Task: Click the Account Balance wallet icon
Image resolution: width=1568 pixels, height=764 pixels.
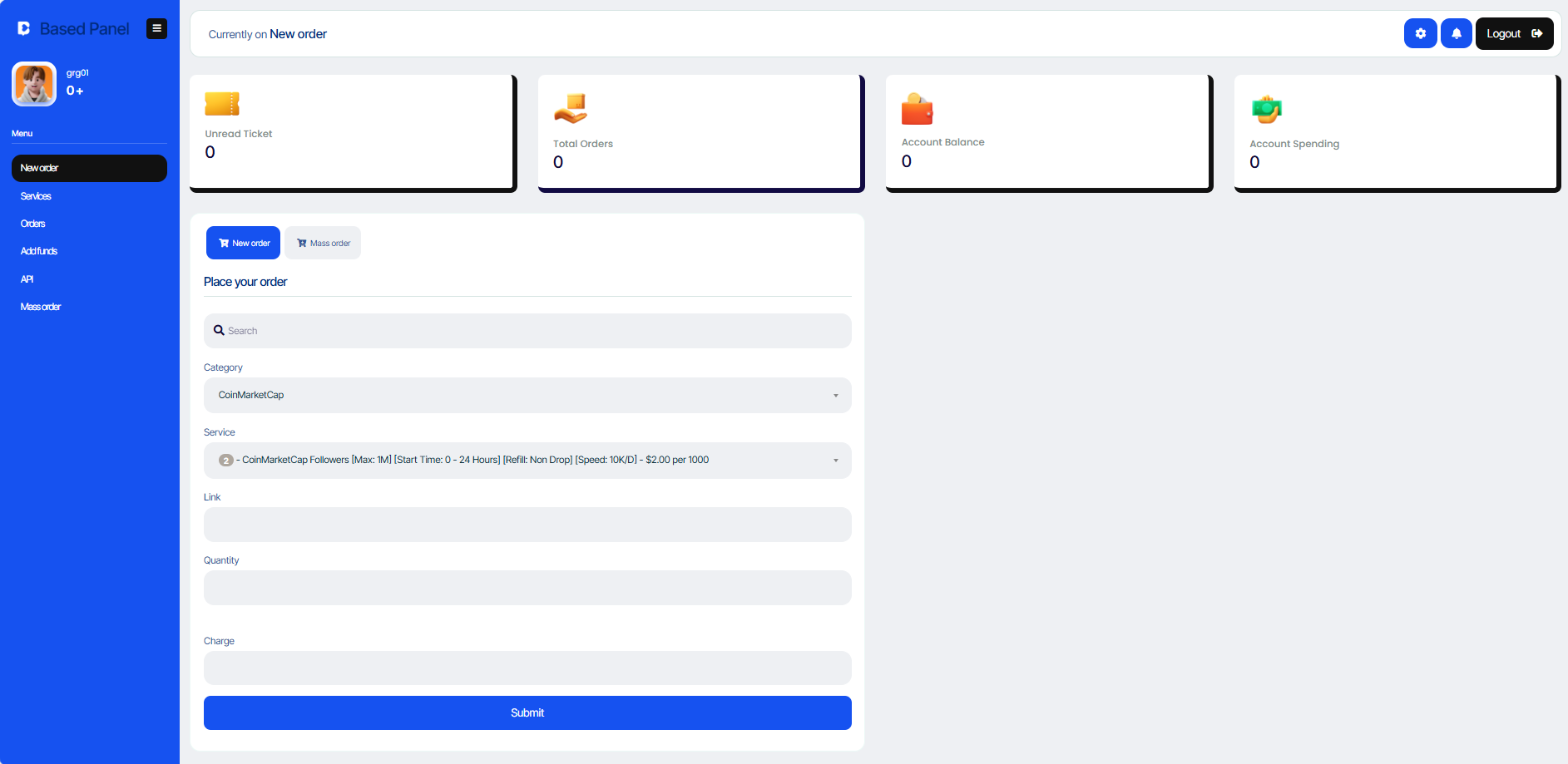Action: 918,109
